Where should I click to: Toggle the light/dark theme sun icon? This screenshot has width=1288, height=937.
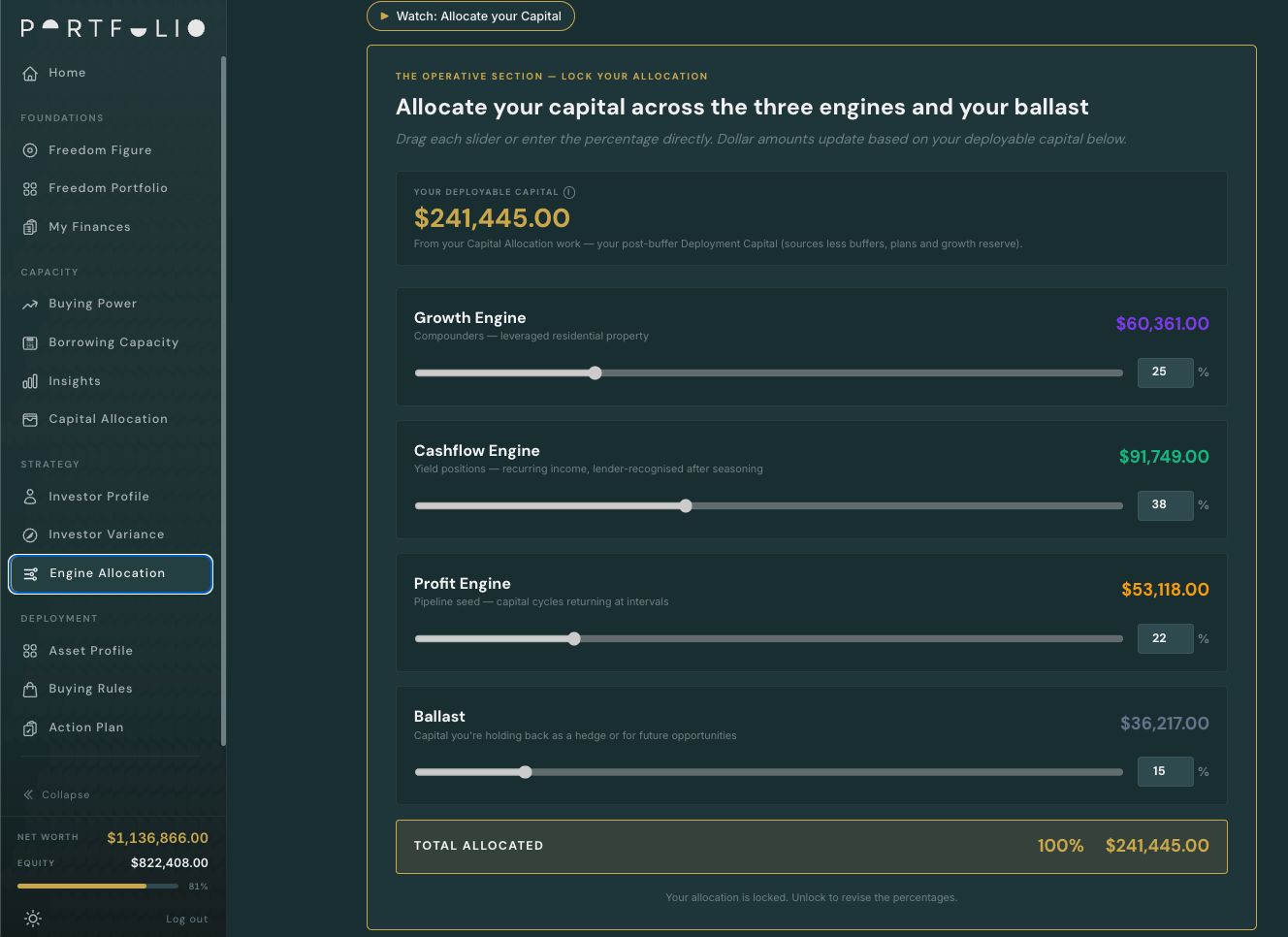point(33,919)
